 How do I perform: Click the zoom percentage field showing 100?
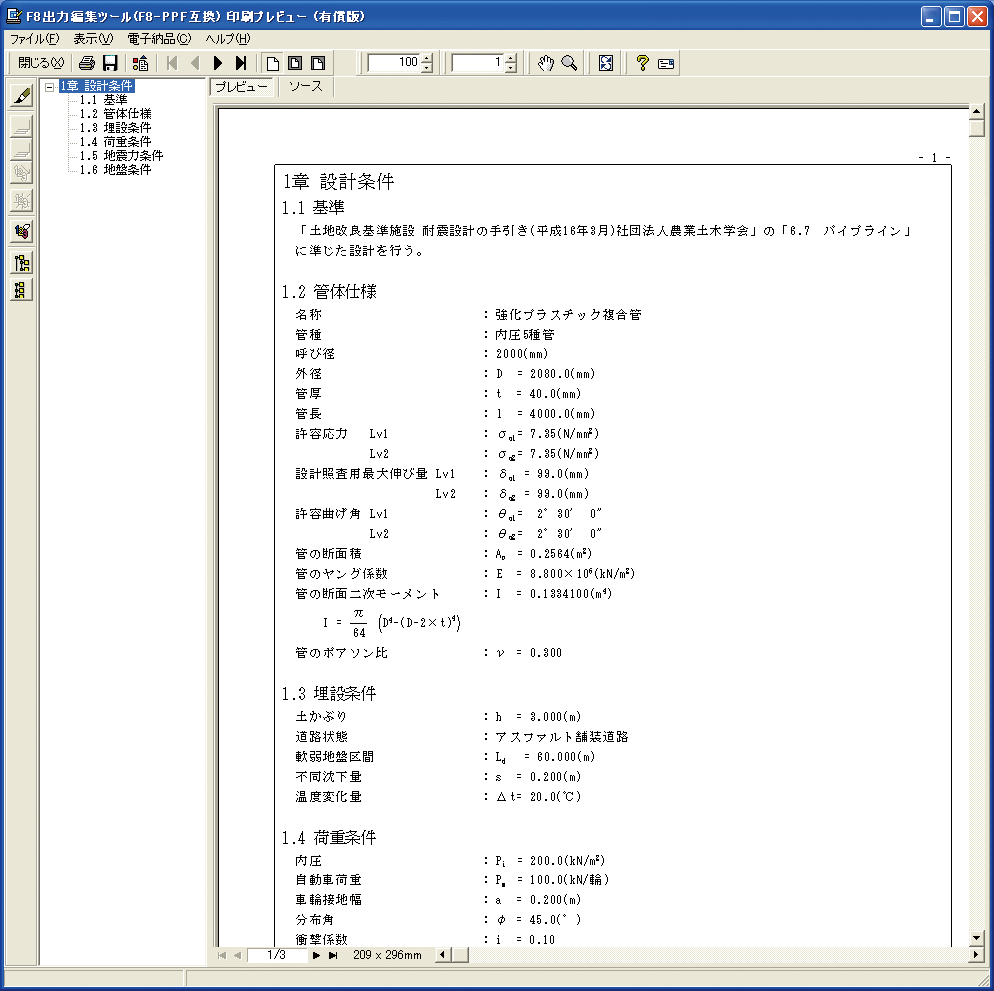tap(394, 63)
